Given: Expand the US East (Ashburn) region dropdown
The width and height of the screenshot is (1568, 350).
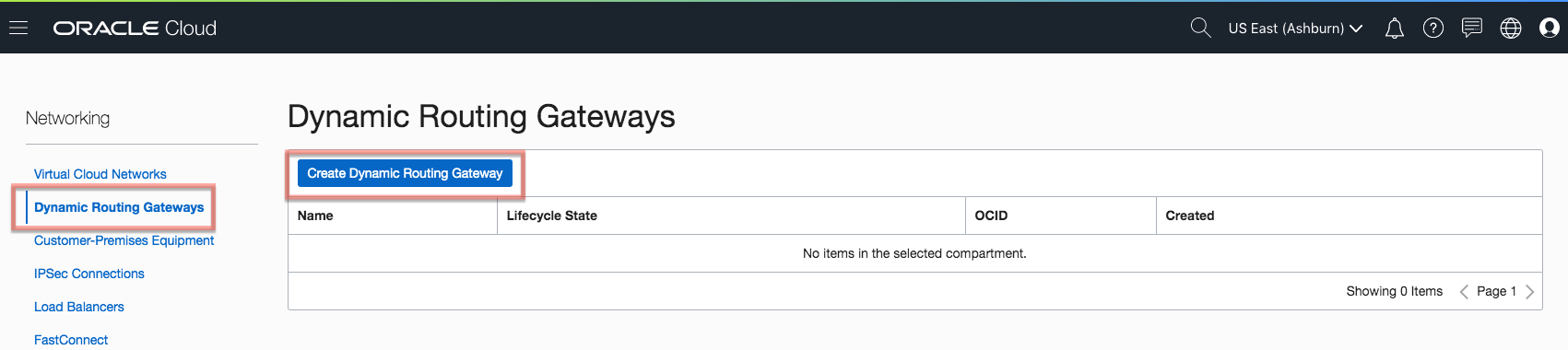Looking at the screenshot, I should coord(1295,29).
